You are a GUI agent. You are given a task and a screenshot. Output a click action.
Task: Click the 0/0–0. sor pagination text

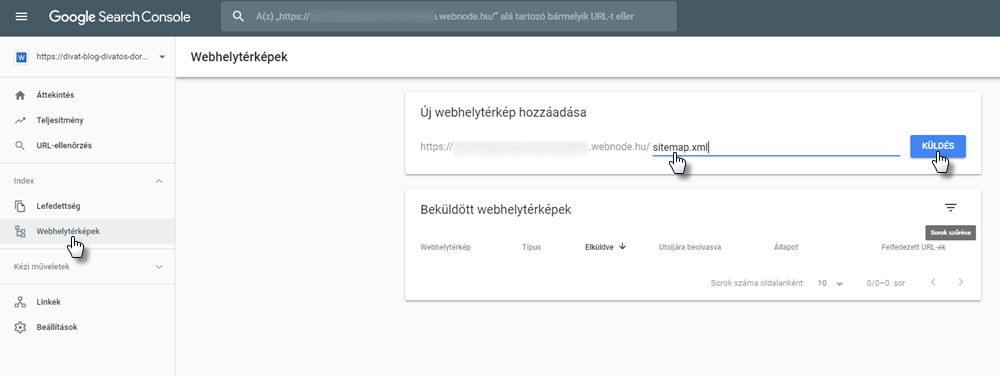click(885, 283)
